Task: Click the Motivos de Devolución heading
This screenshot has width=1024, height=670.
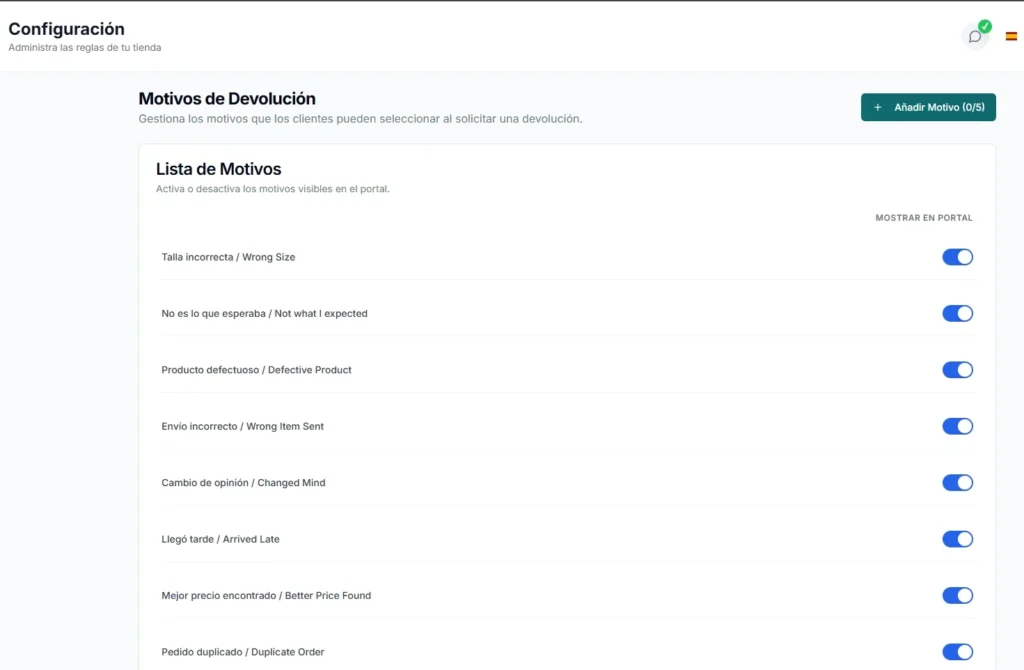Action: pos(227,99)
